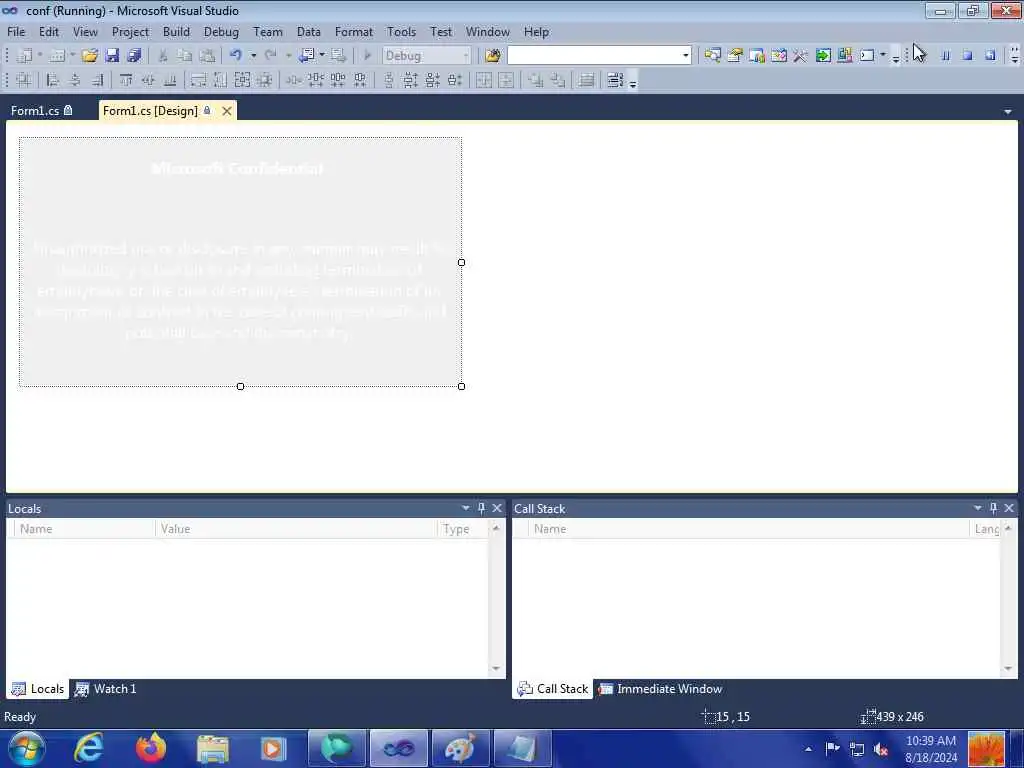
Task: Close the Locals panel
Action: point(497,508)
